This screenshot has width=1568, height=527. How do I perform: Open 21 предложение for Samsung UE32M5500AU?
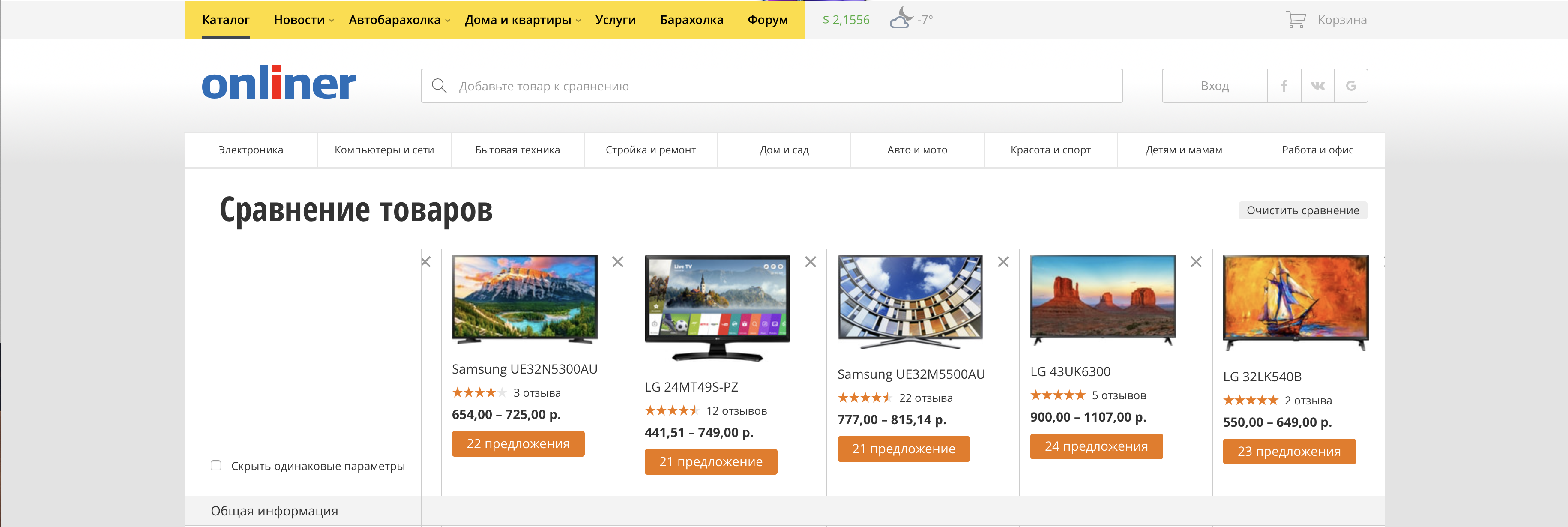pyautogui.click(x=903, y=449)
